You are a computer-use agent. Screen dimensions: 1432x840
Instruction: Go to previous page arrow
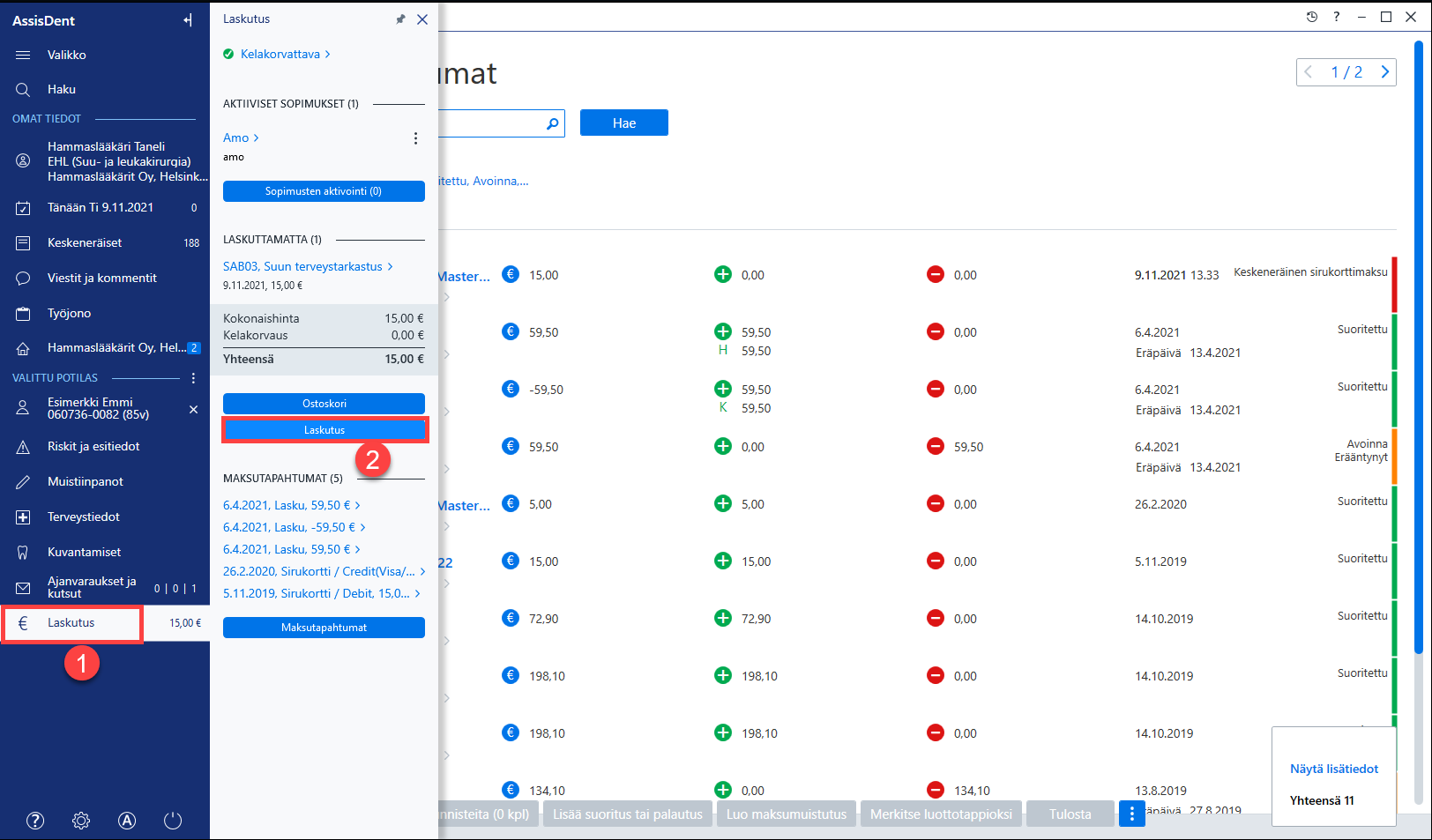click(x=1309, y=72)
